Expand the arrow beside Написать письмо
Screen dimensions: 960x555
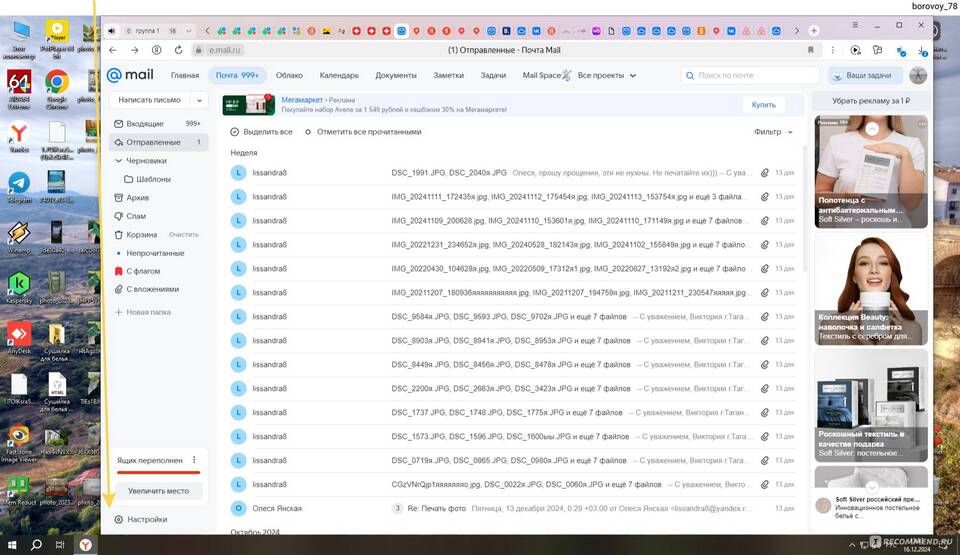[199, 100]
